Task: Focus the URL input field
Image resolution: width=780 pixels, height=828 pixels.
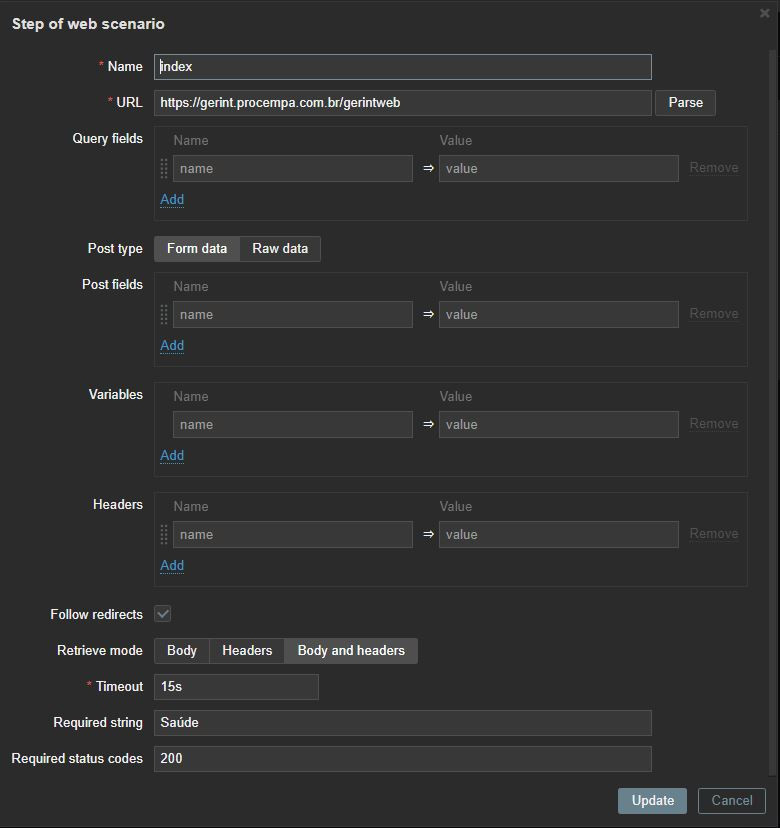Action: point(402,103)
